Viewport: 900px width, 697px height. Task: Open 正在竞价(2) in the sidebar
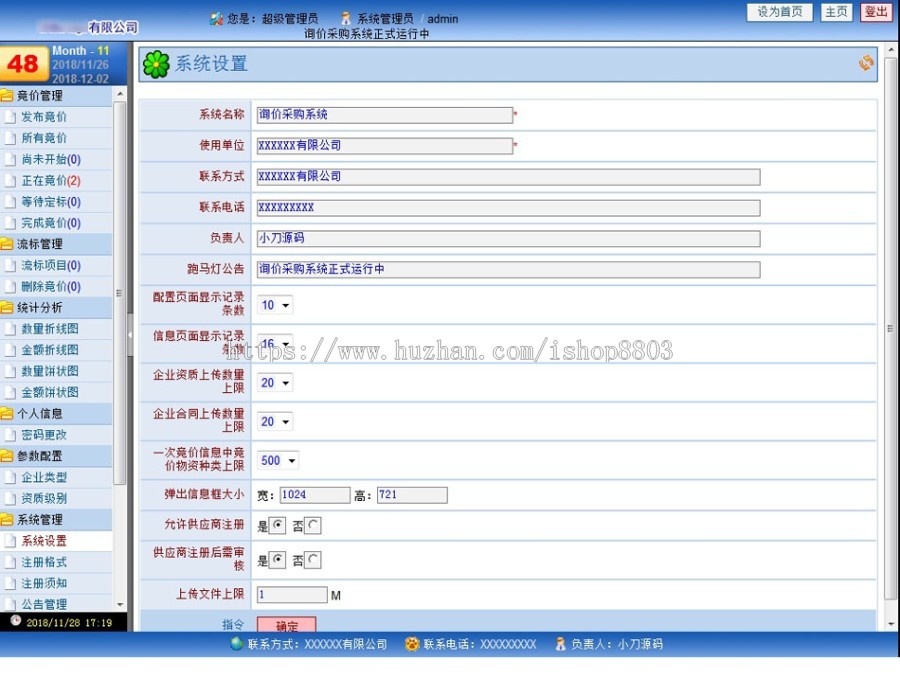tap(51, 181)
